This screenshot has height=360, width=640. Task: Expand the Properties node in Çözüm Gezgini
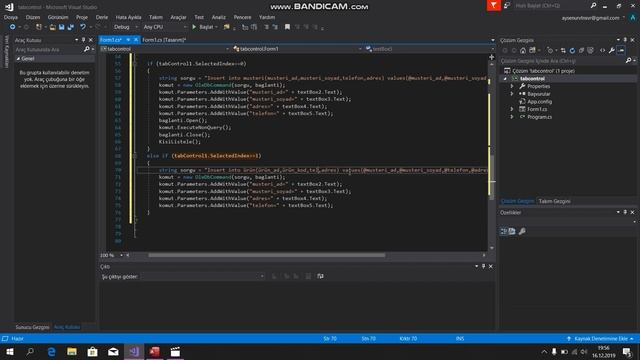coord(512,87)
